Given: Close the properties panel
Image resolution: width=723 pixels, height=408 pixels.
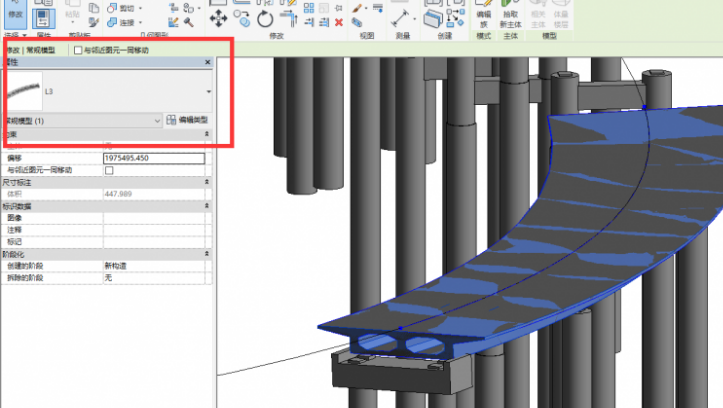Looking at the screenshot, I should tap(207, 62).
